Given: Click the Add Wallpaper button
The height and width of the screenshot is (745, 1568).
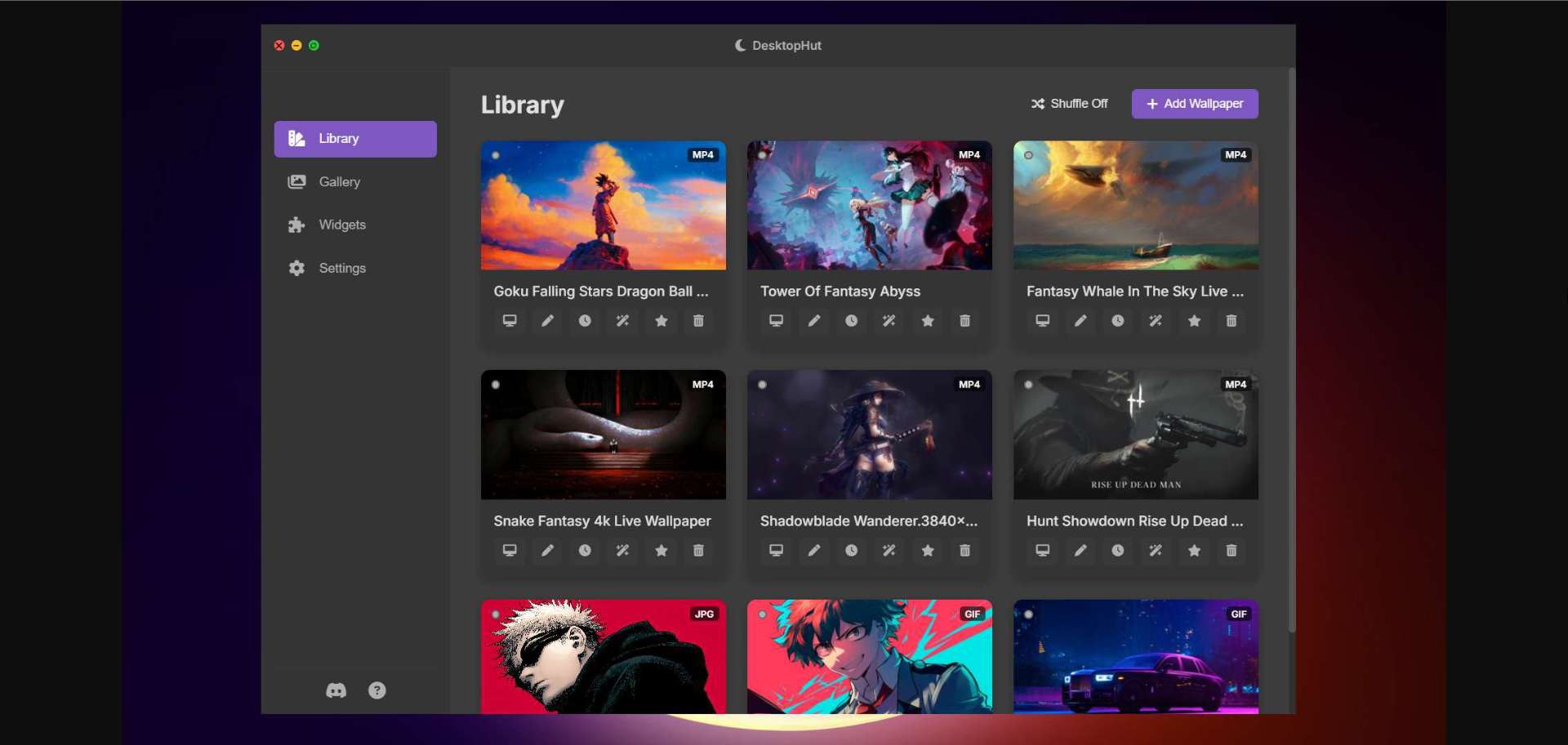Looking at the screenshot, I should pyautogui.click(x=1194, y=104).
